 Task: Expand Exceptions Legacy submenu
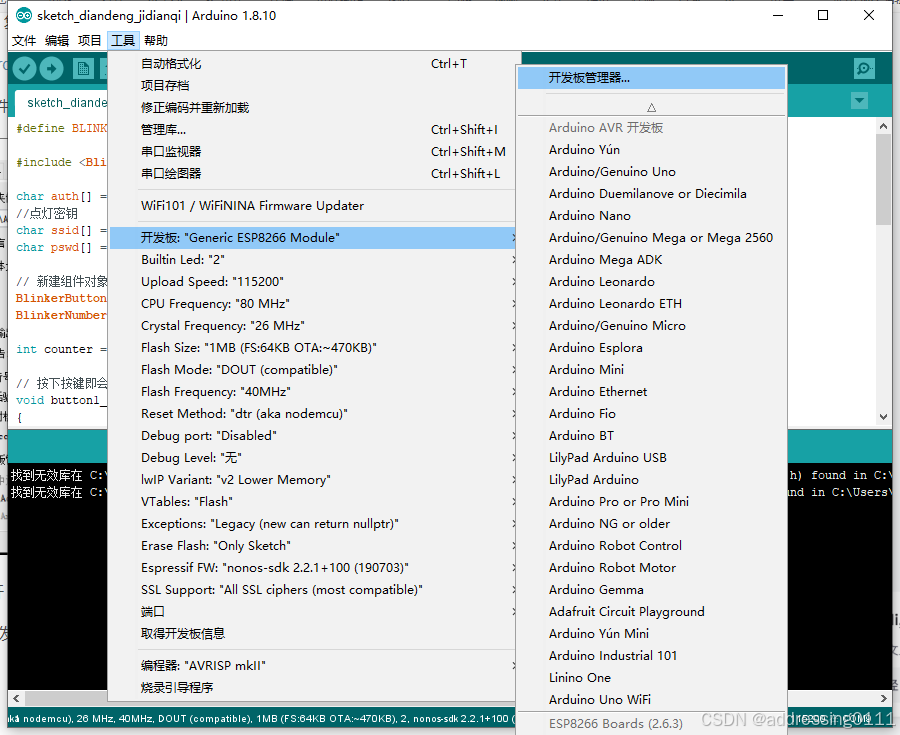(312, 523)
